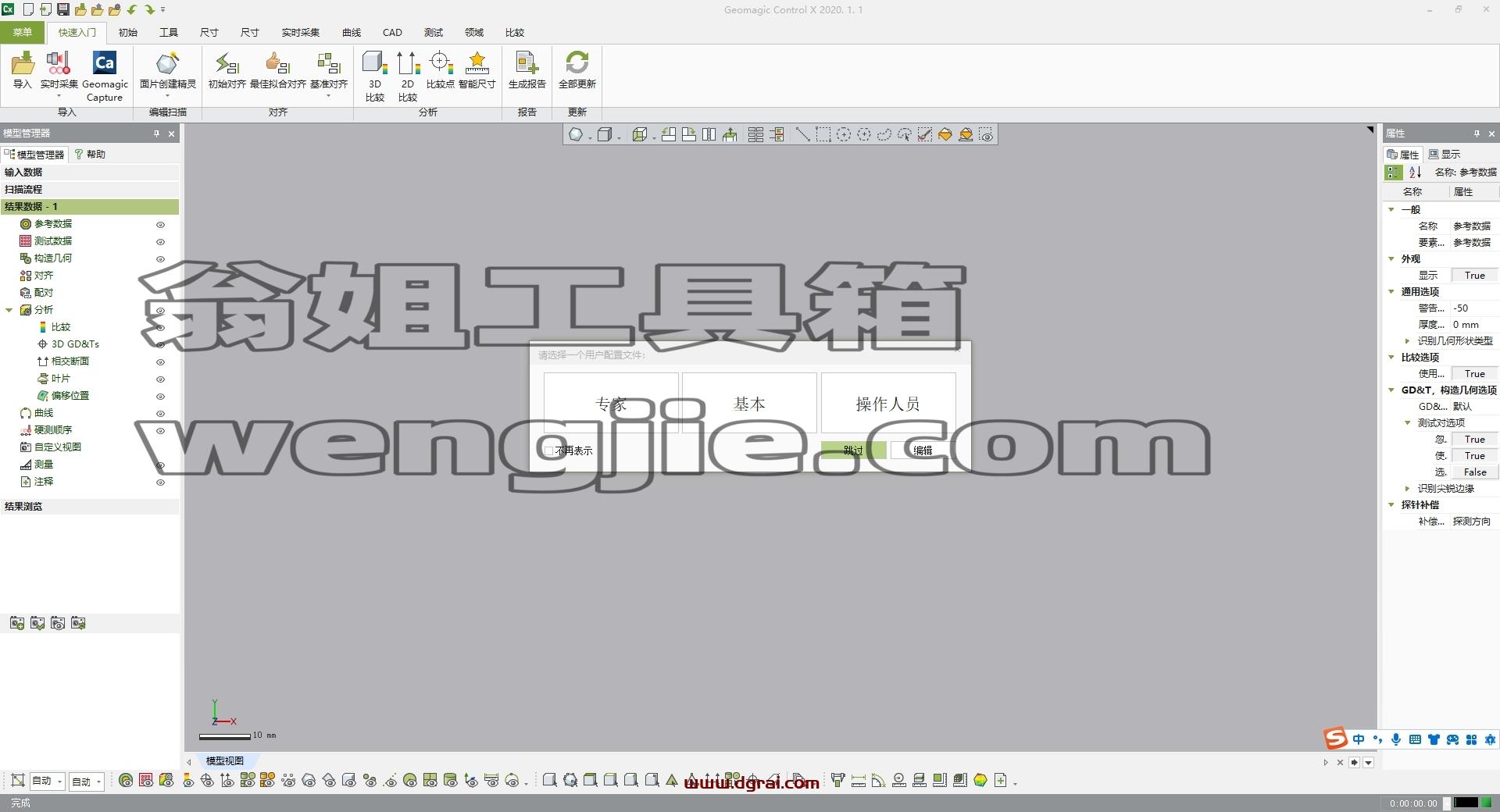This screenshot has height=812, width=1500.
Task: Click the 跳过 skip button
Action: pyautogui.click(x=853, y=450)
